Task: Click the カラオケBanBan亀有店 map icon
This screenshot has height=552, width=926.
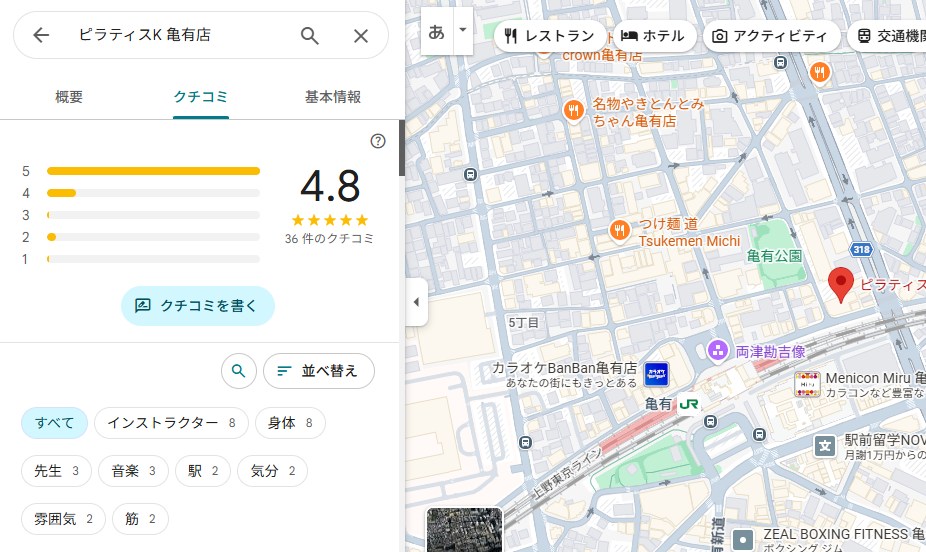Action: click(x=656, y=374)
